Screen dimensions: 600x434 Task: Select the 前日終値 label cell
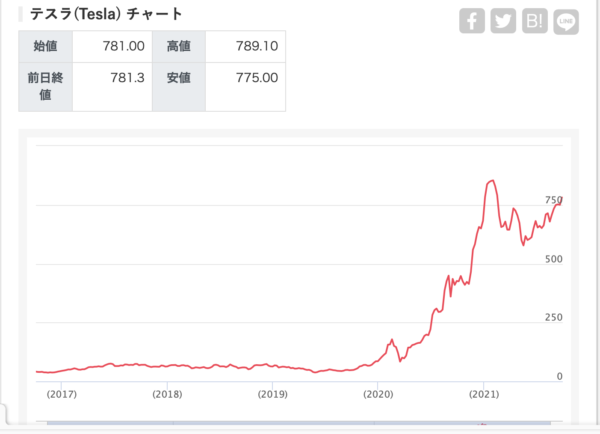pos(46,86)
